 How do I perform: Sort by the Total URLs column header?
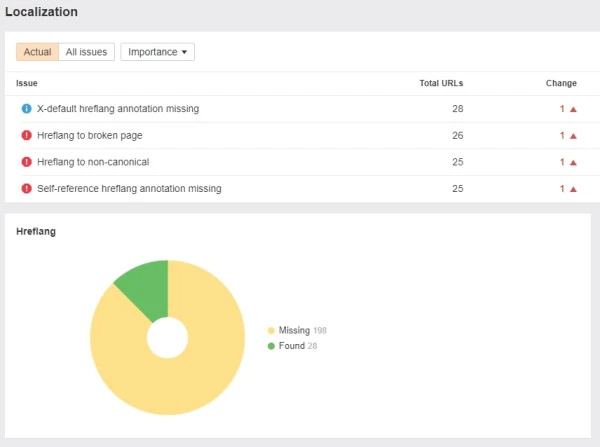(441, 83)
